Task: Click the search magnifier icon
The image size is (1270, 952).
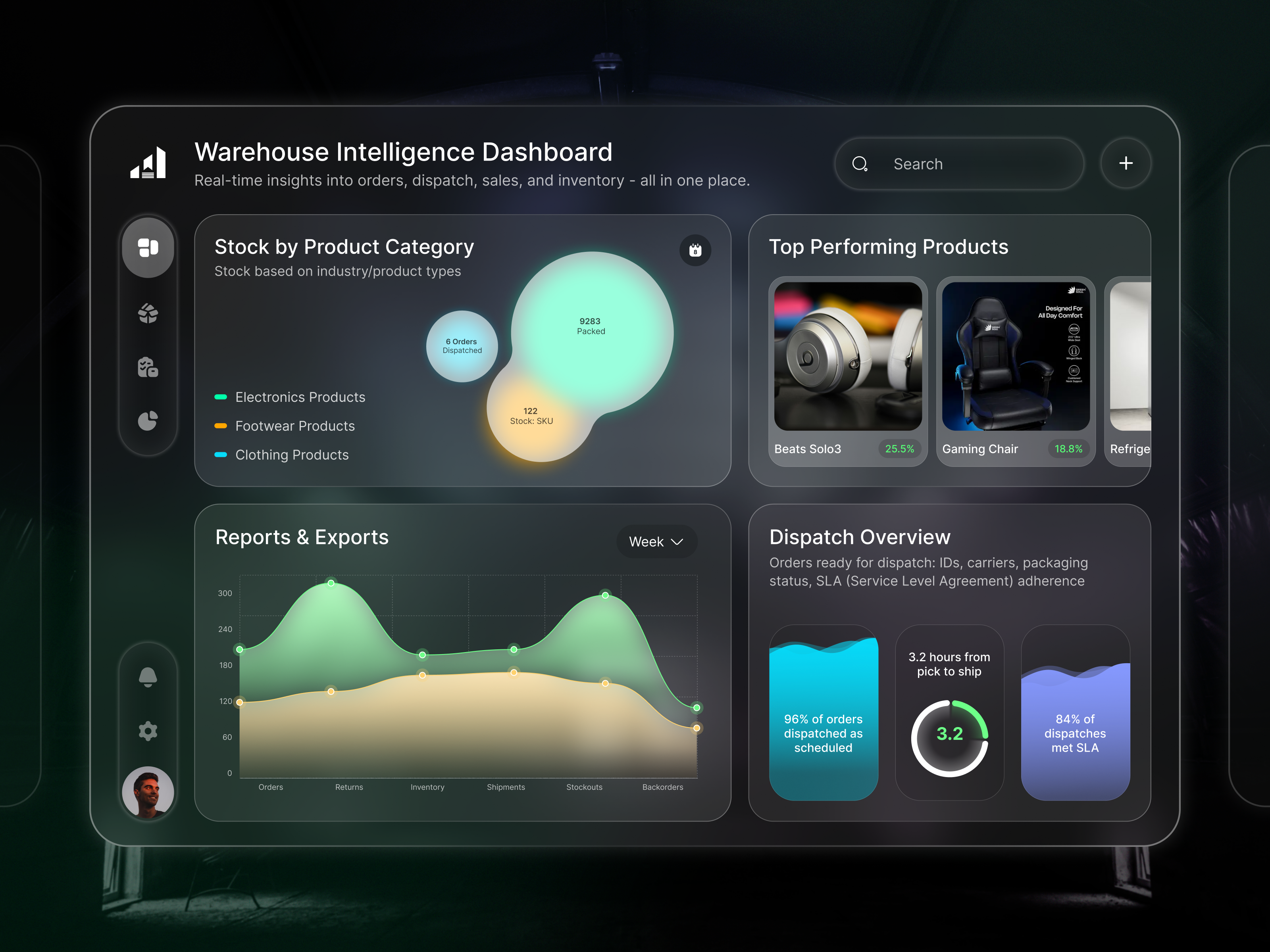Action: 860,164
